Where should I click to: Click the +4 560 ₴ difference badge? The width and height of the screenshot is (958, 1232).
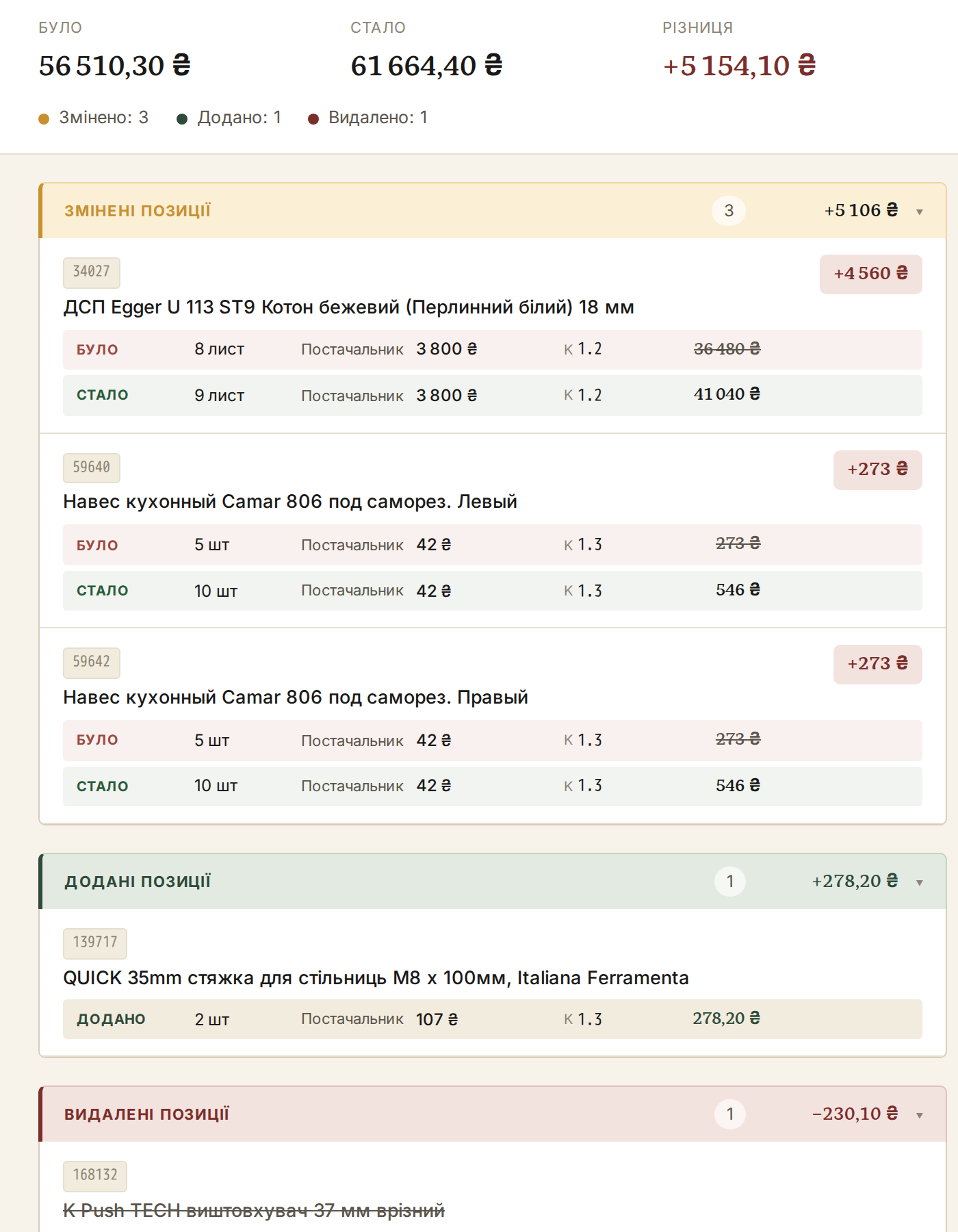(870, 274)
